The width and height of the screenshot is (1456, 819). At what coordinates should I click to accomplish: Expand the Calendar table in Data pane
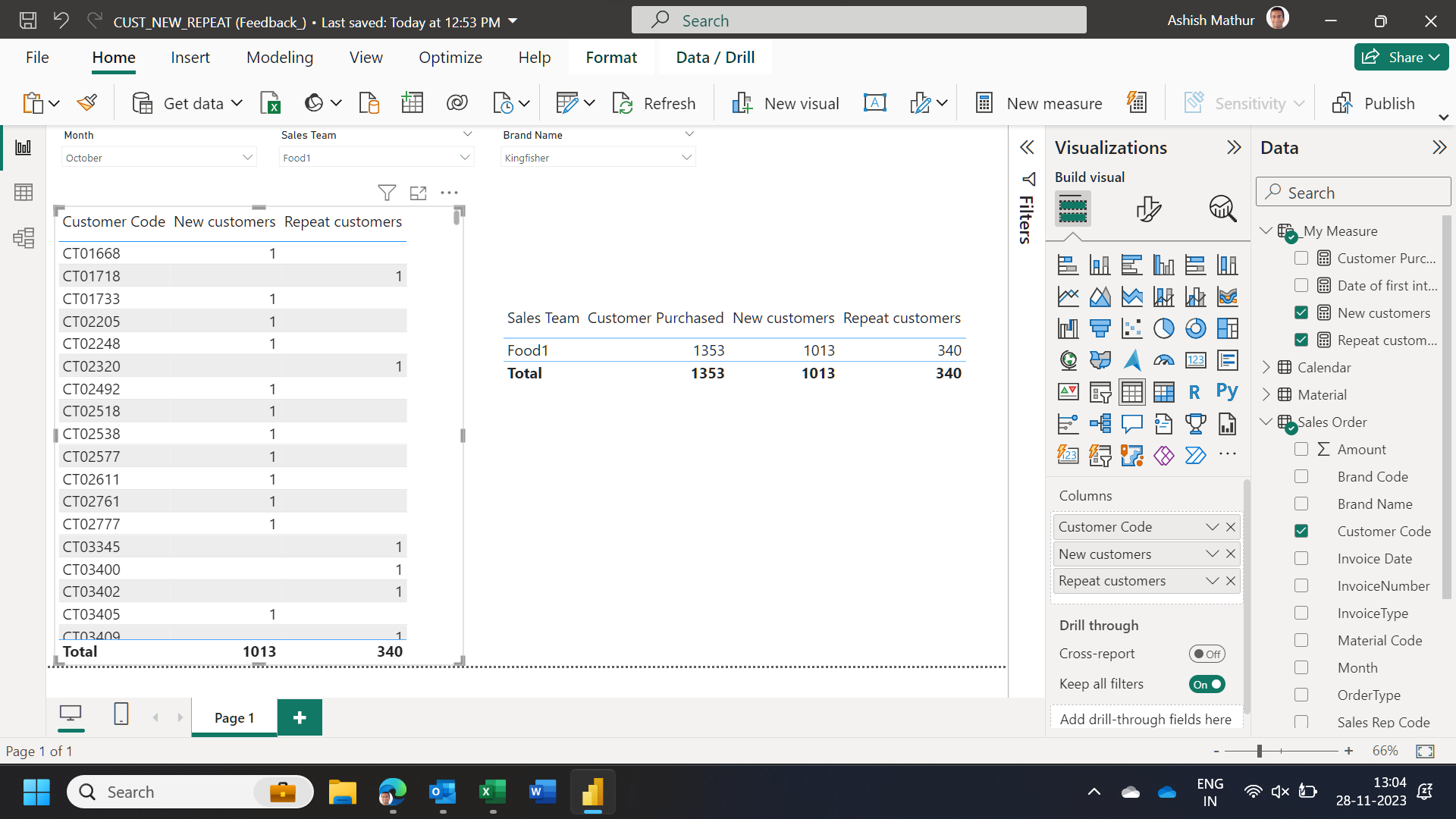click(1266, 368)
